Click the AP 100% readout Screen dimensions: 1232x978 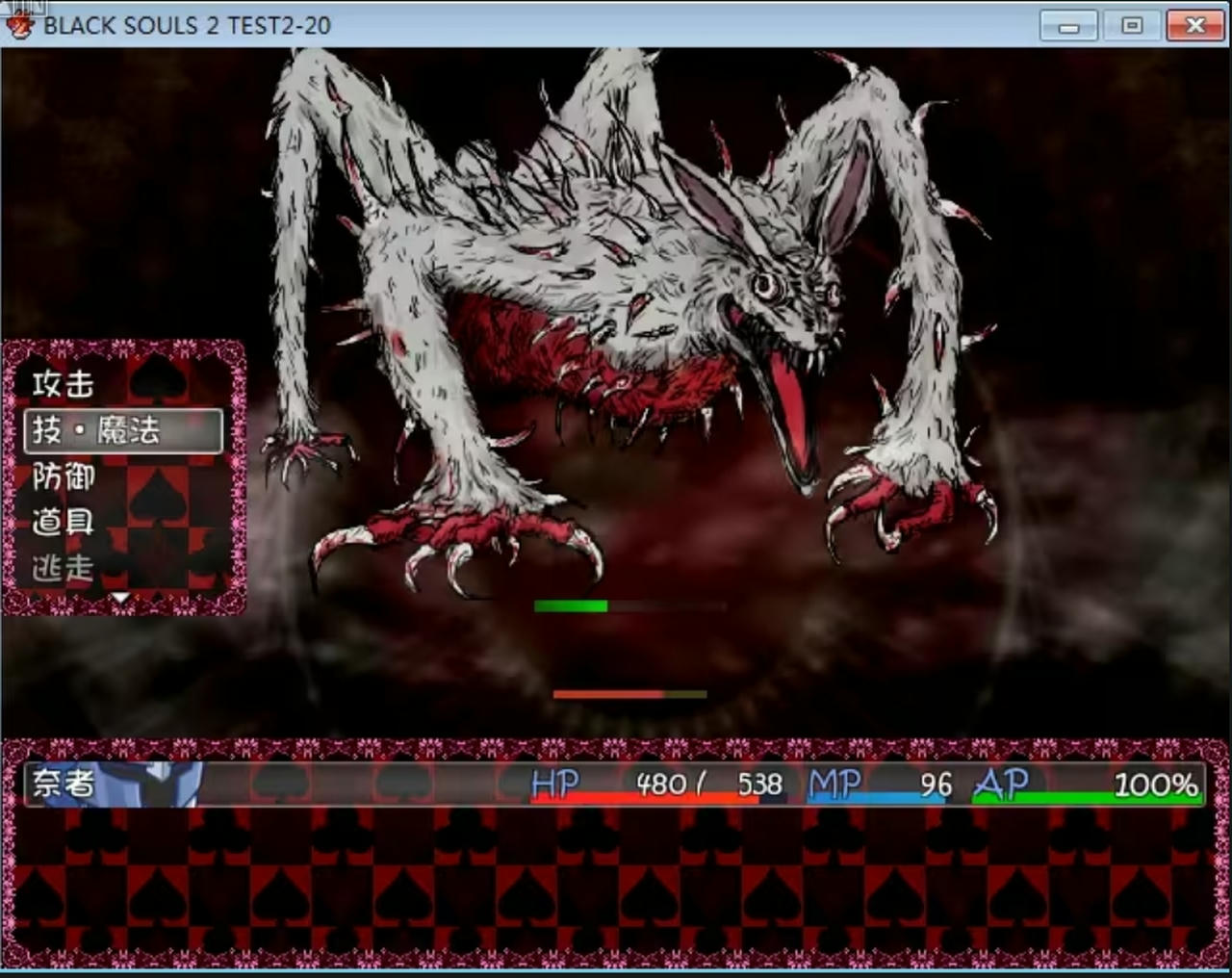point(1155,785)
